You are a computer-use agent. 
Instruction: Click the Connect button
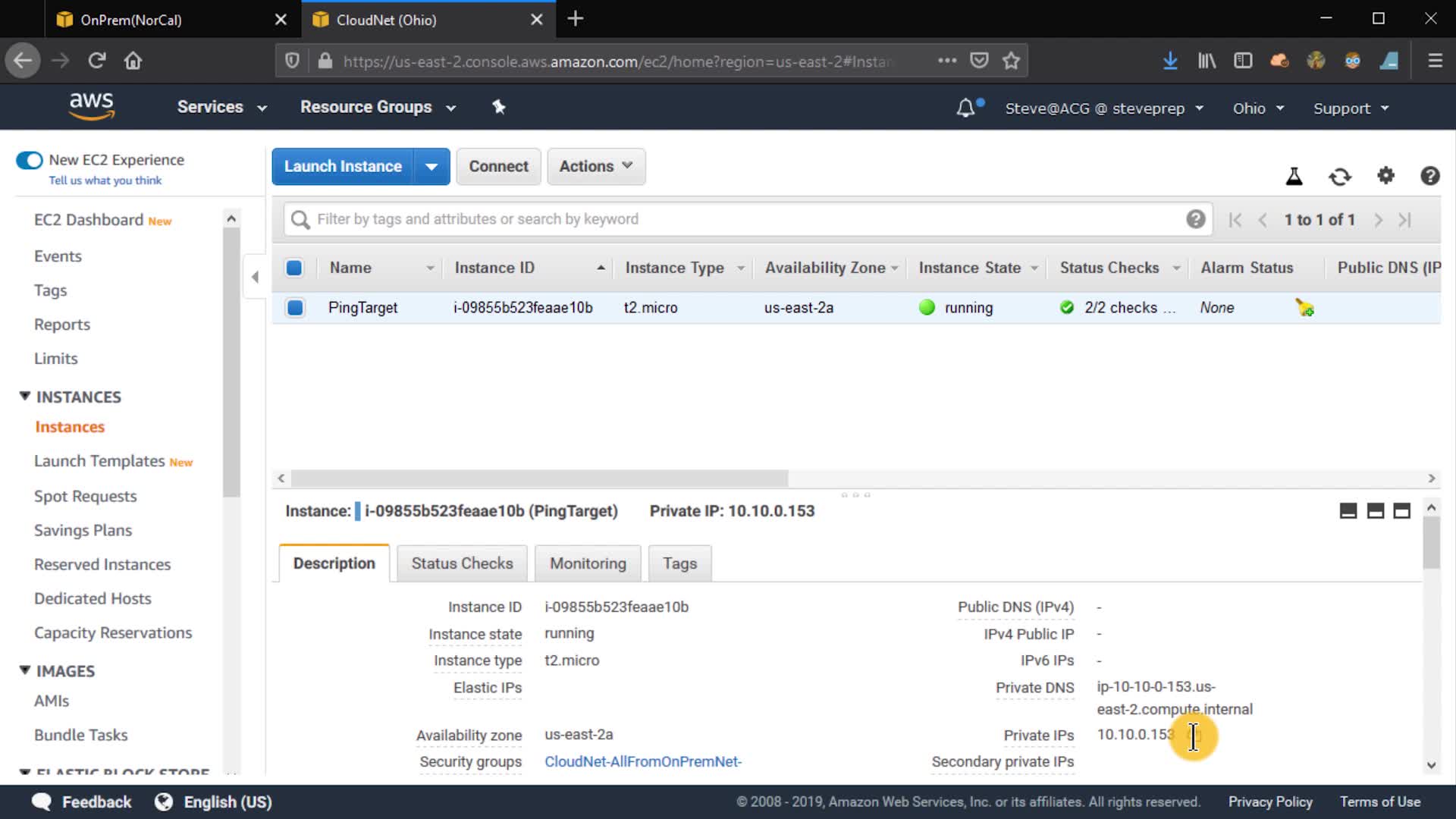pos(498,166)
